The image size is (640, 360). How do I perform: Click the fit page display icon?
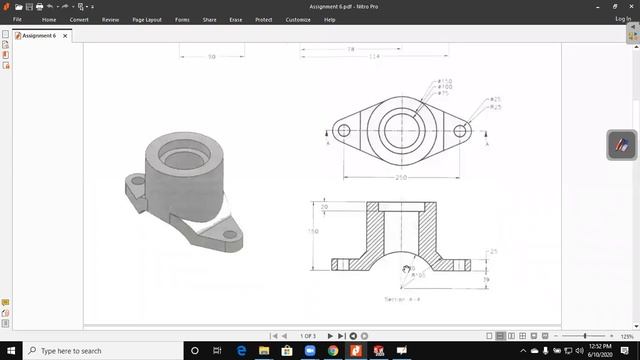pyautogui.click(x=534, y=336)
